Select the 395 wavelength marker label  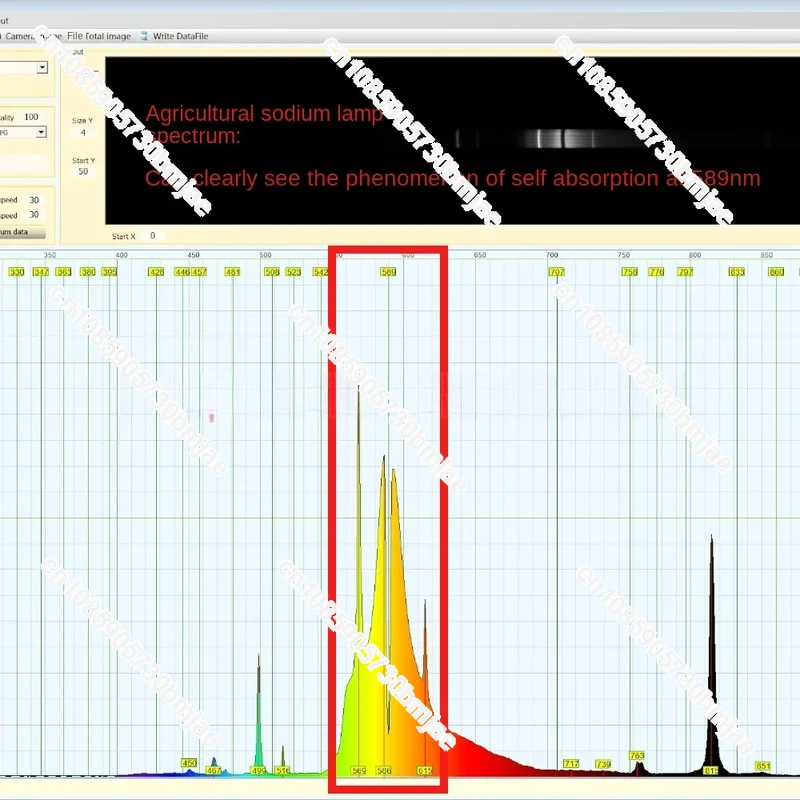[x=109, y=272]
